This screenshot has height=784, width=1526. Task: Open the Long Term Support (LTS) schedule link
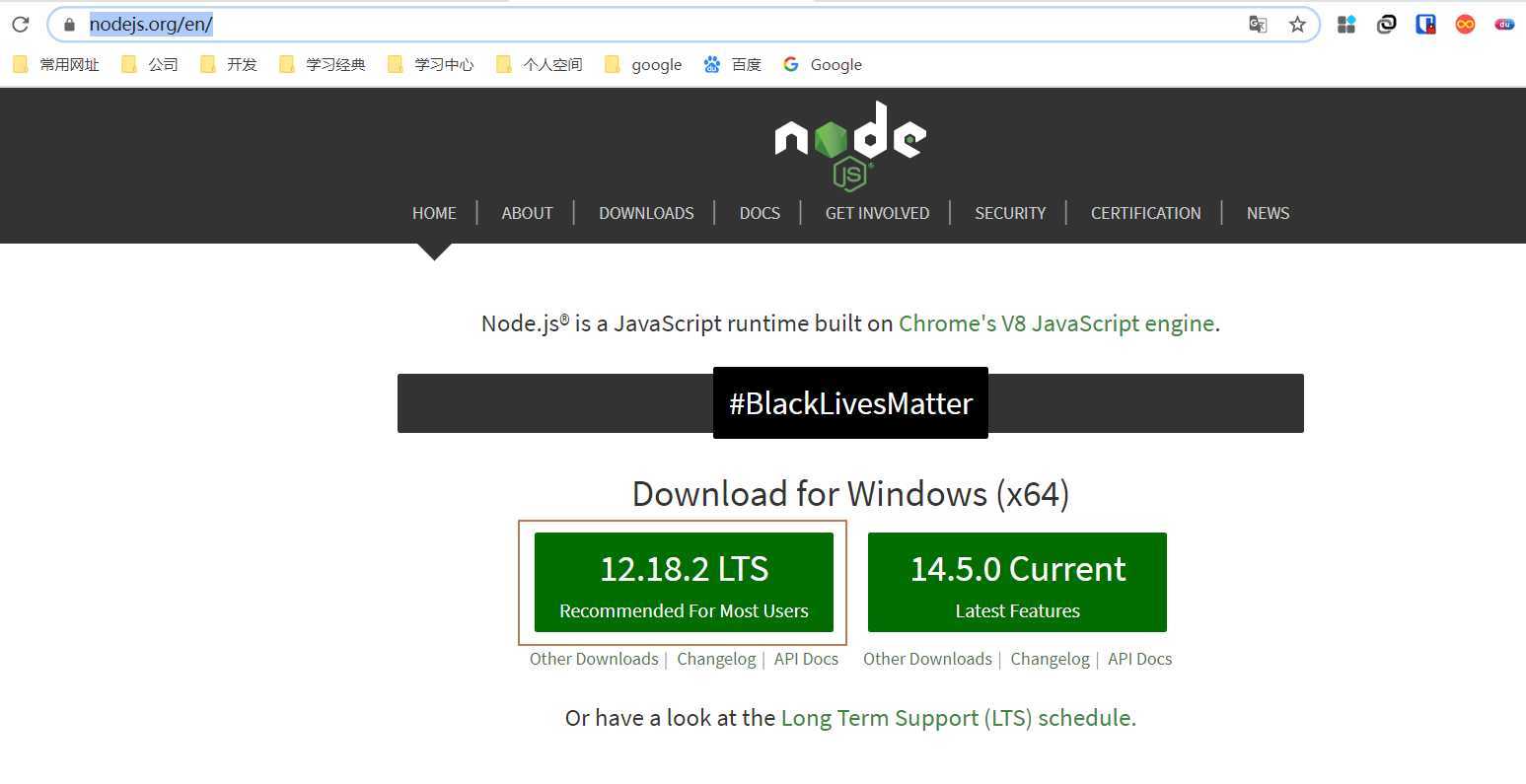pyautogui.click(x=958, y=718)
